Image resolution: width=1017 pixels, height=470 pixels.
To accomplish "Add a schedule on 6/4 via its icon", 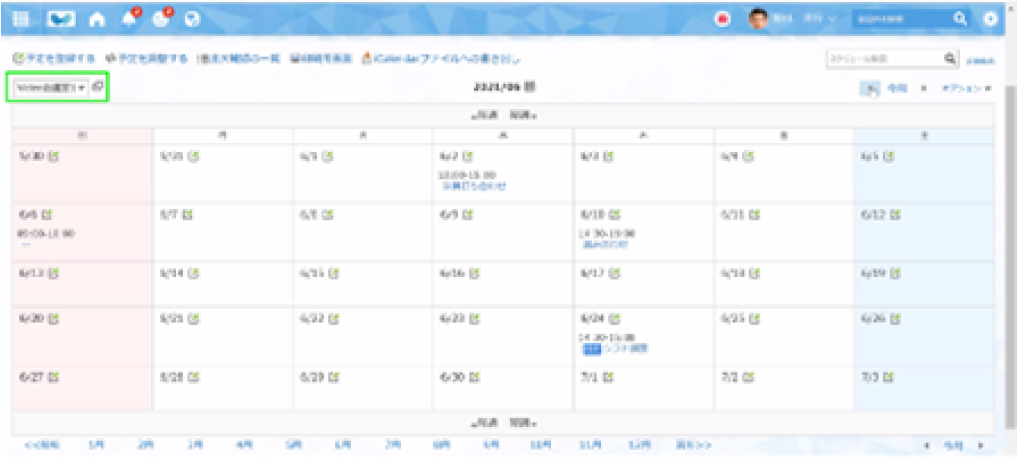I will coord(748,156).
